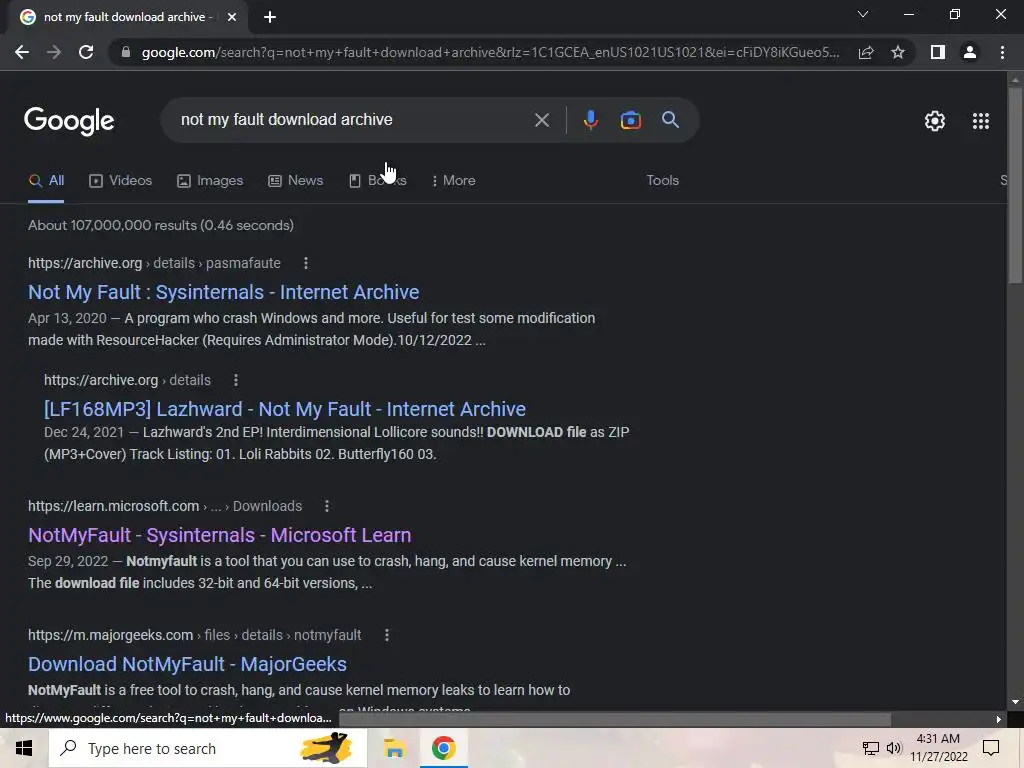The width and height of the screenshot is (1024, 768).
Task: Click the taskbar search box
Action: point(208,748)
